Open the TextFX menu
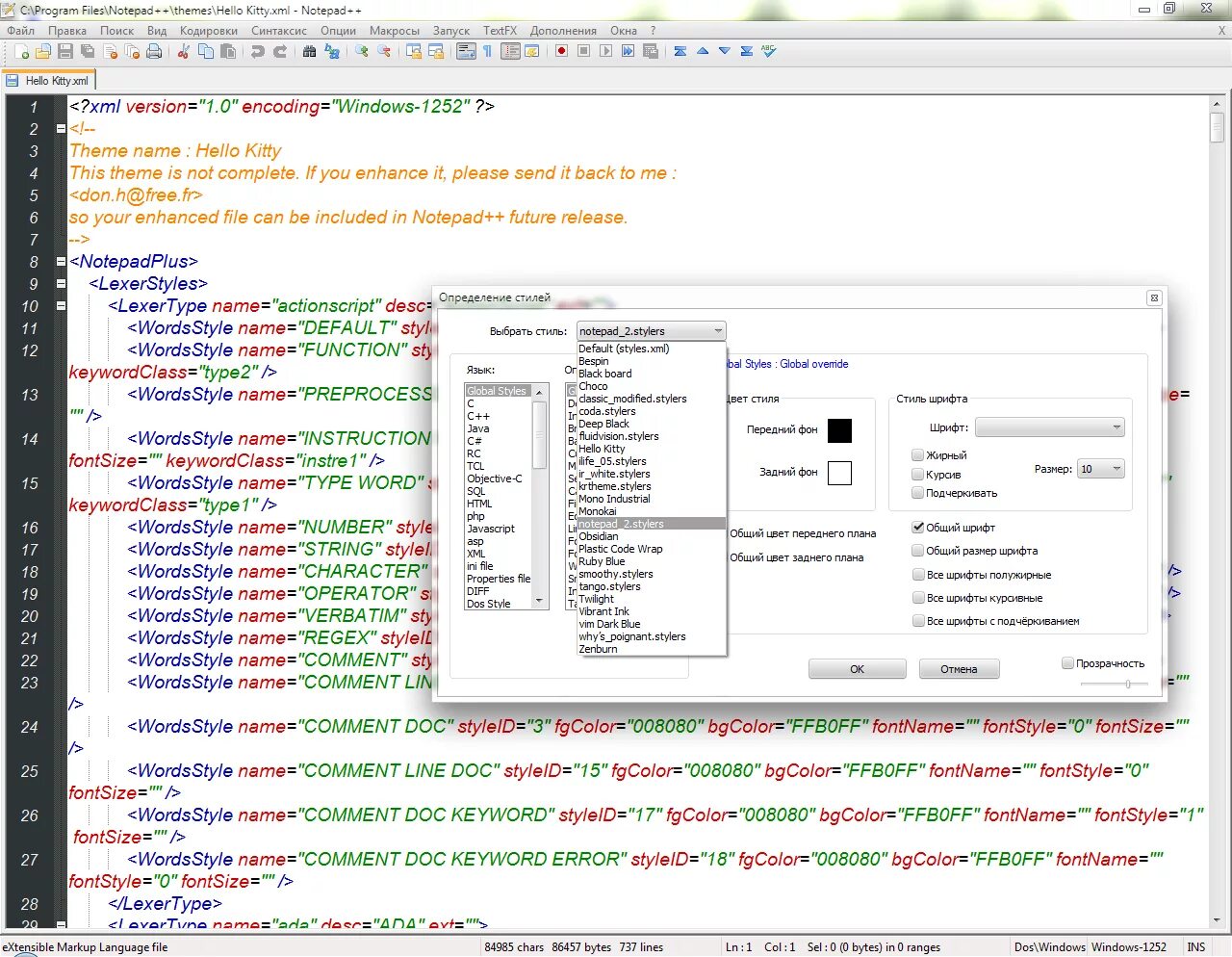This screenshot has height=957, width=1232. tap(500, 31)
